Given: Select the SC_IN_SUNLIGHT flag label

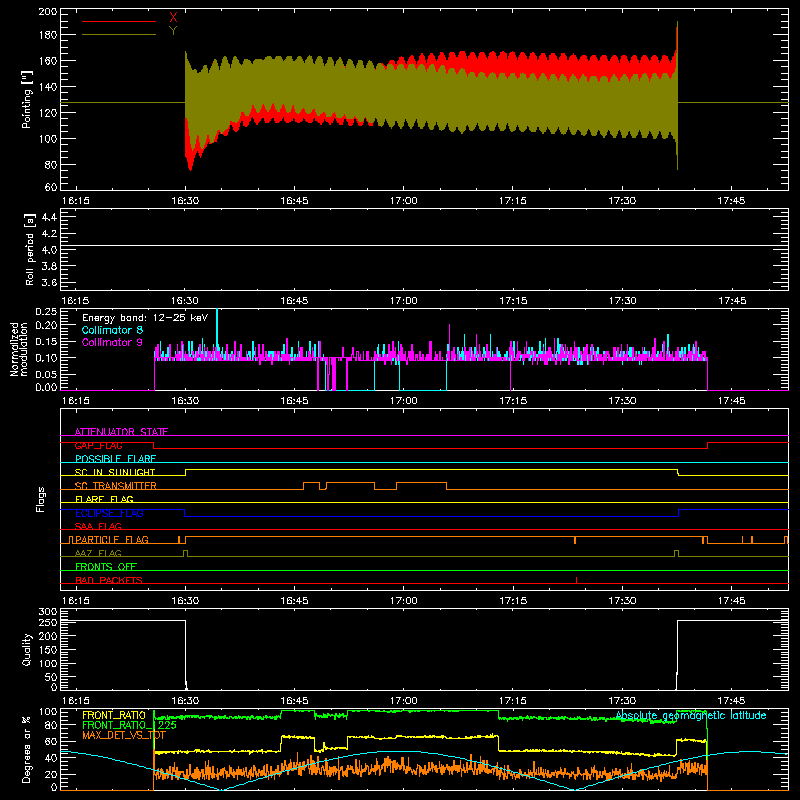Looking at the screenshot, I should click(x=115, y=472).
